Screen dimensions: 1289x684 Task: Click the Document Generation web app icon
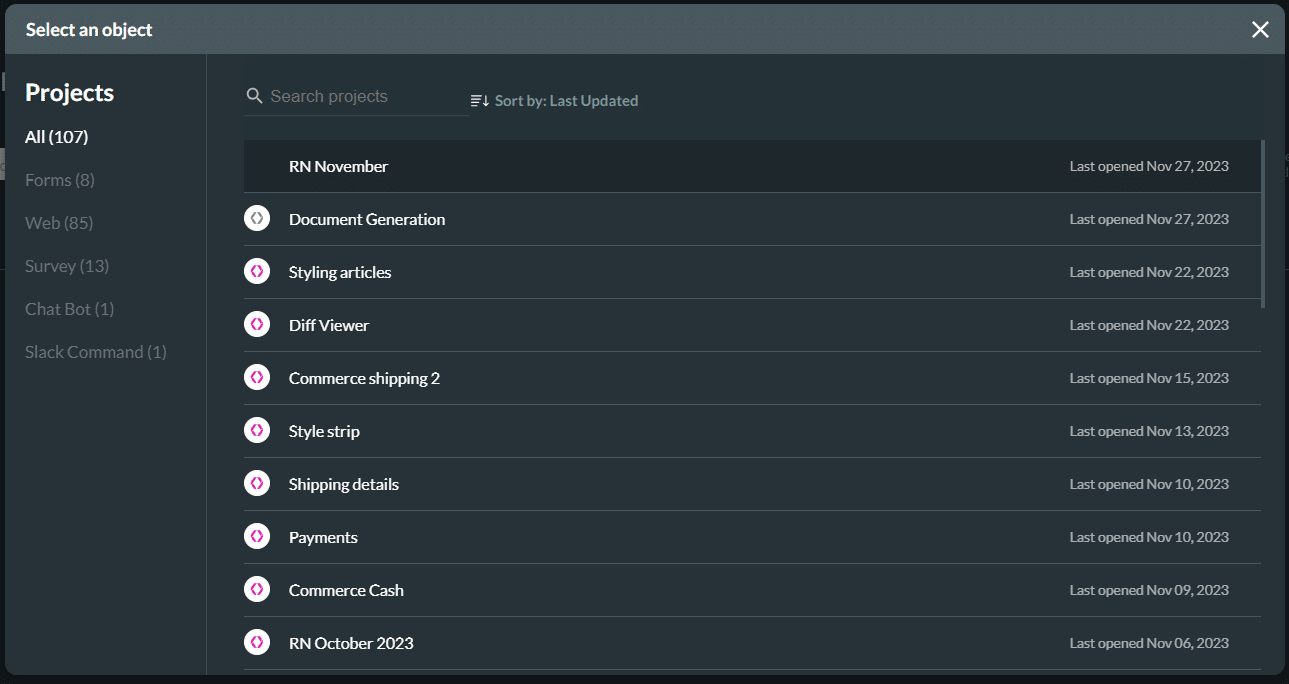[x=257, y=218]
